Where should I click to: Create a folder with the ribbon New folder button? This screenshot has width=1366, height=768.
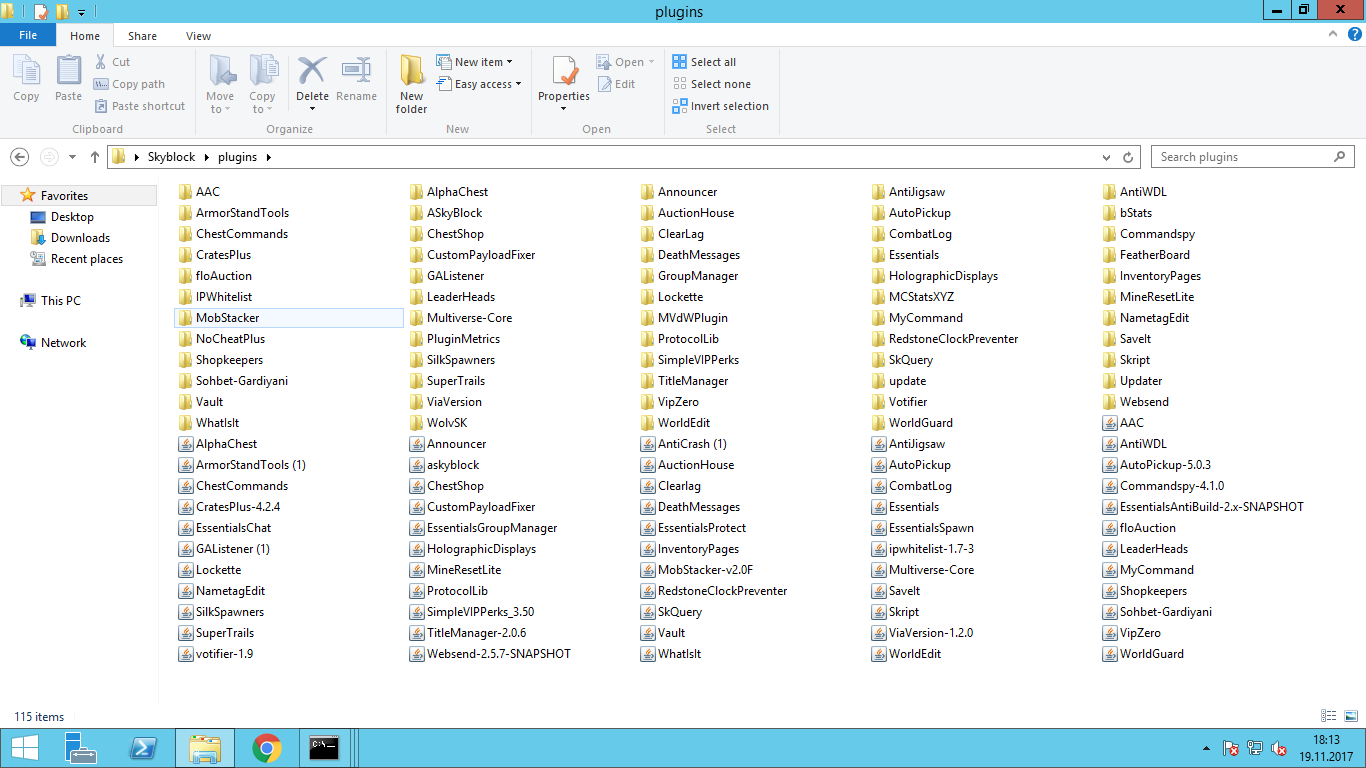(x=412, y=84)
